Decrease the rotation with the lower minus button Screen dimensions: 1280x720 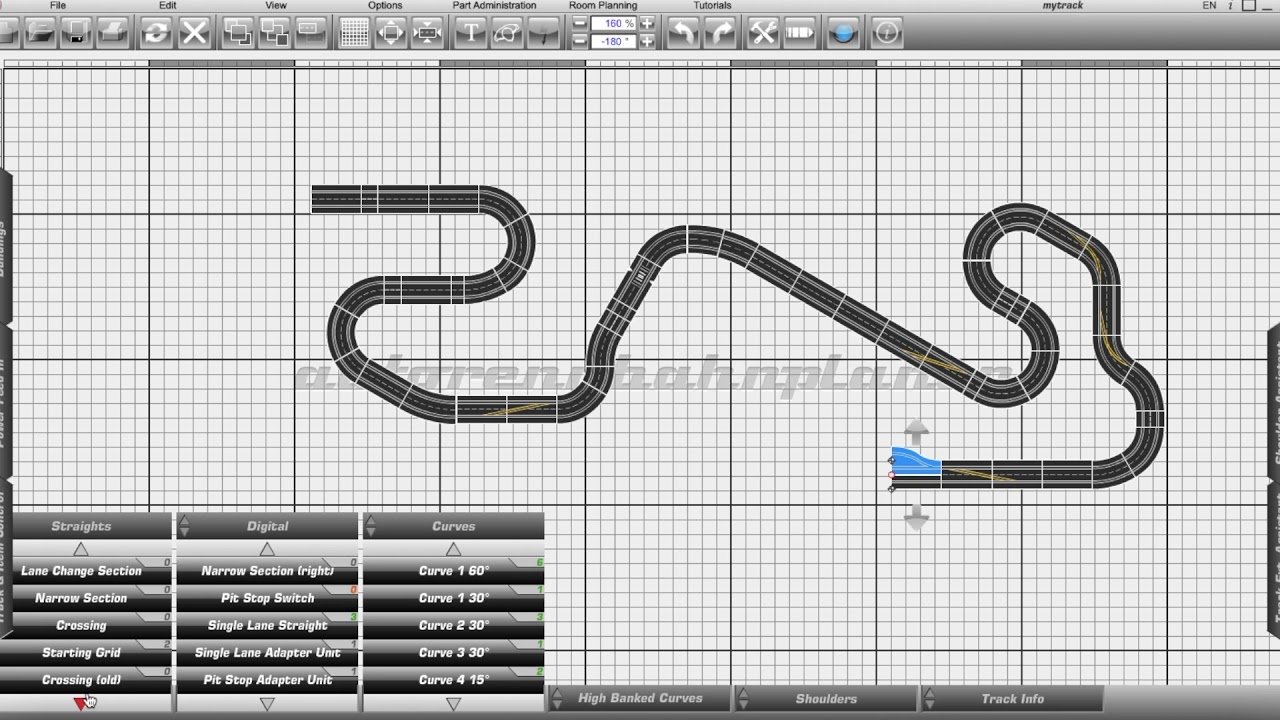click(x=580, y=42)
